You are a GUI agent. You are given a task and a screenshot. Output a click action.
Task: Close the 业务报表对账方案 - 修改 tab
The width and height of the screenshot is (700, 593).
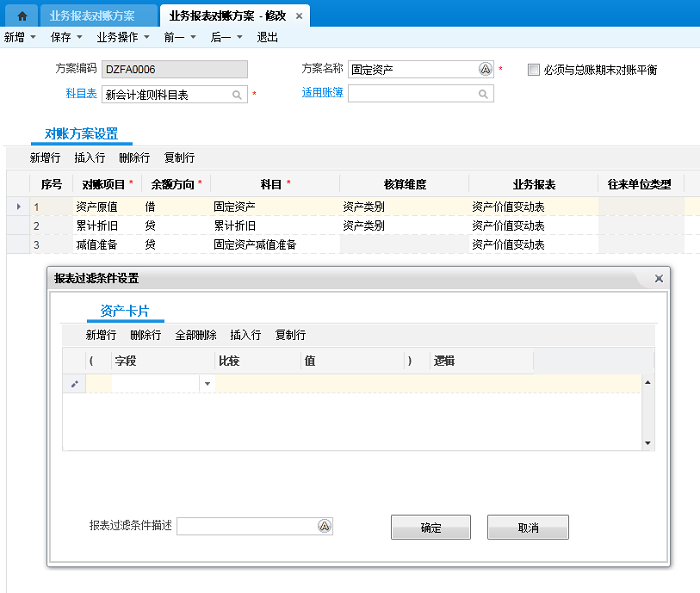(x=299, y=16)
